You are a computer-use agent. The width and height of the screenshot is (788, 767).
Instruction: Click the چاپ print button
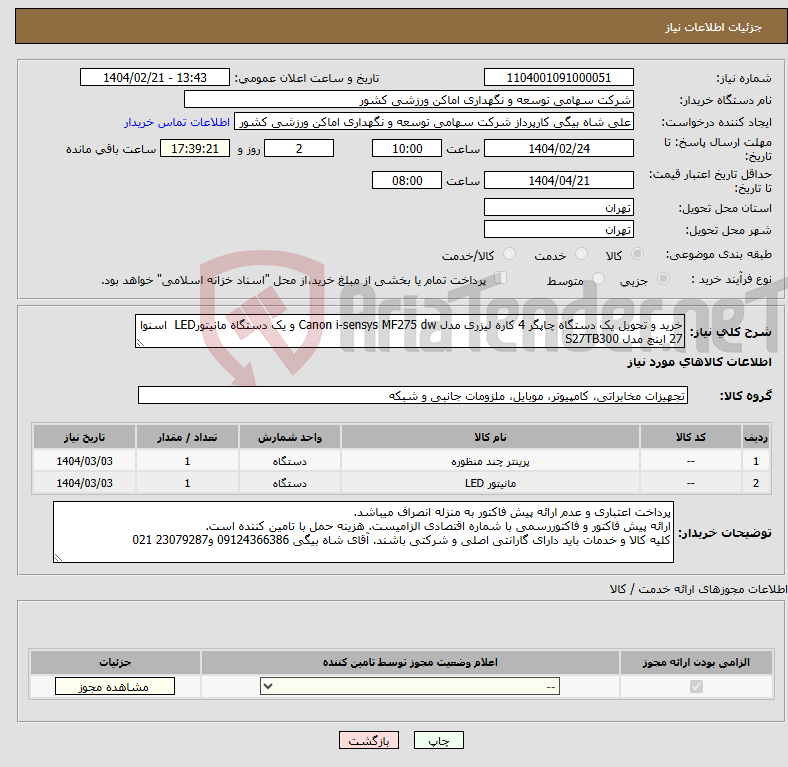[x=439, y=740]
